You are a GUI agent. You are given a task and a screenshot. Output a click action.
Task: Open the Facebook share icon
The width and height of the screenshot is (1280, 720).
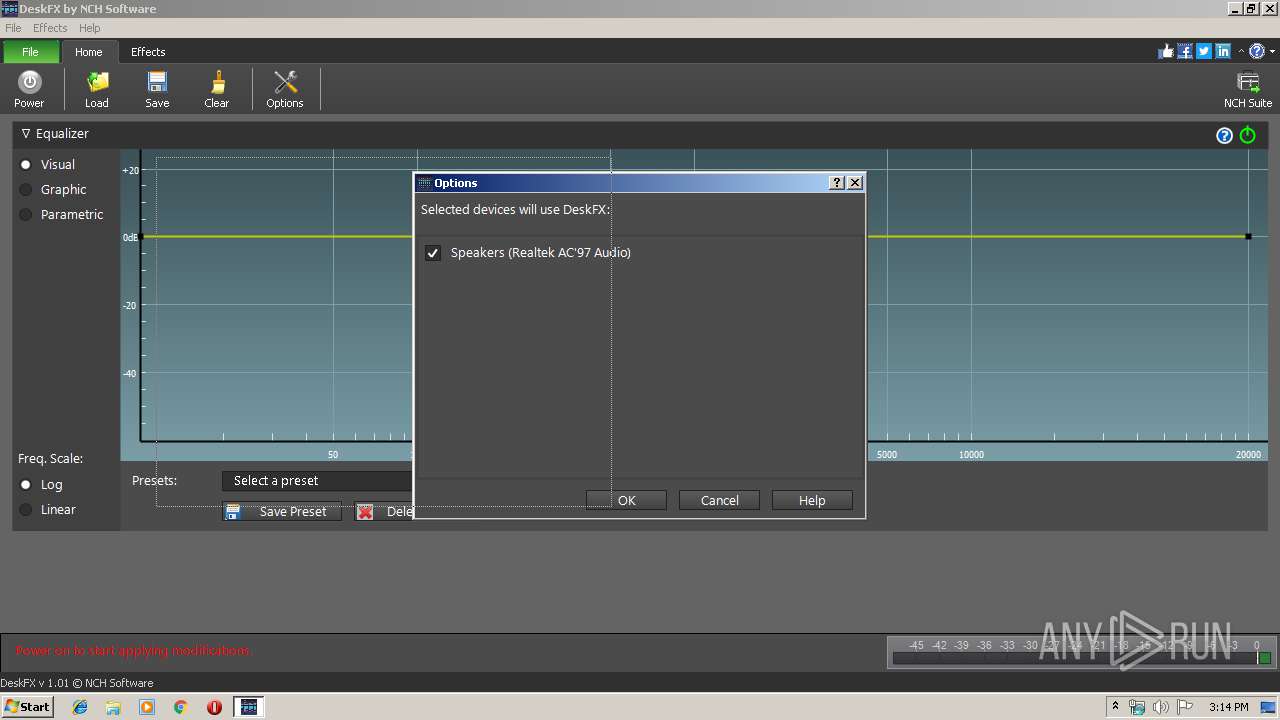click(1185, 52)
